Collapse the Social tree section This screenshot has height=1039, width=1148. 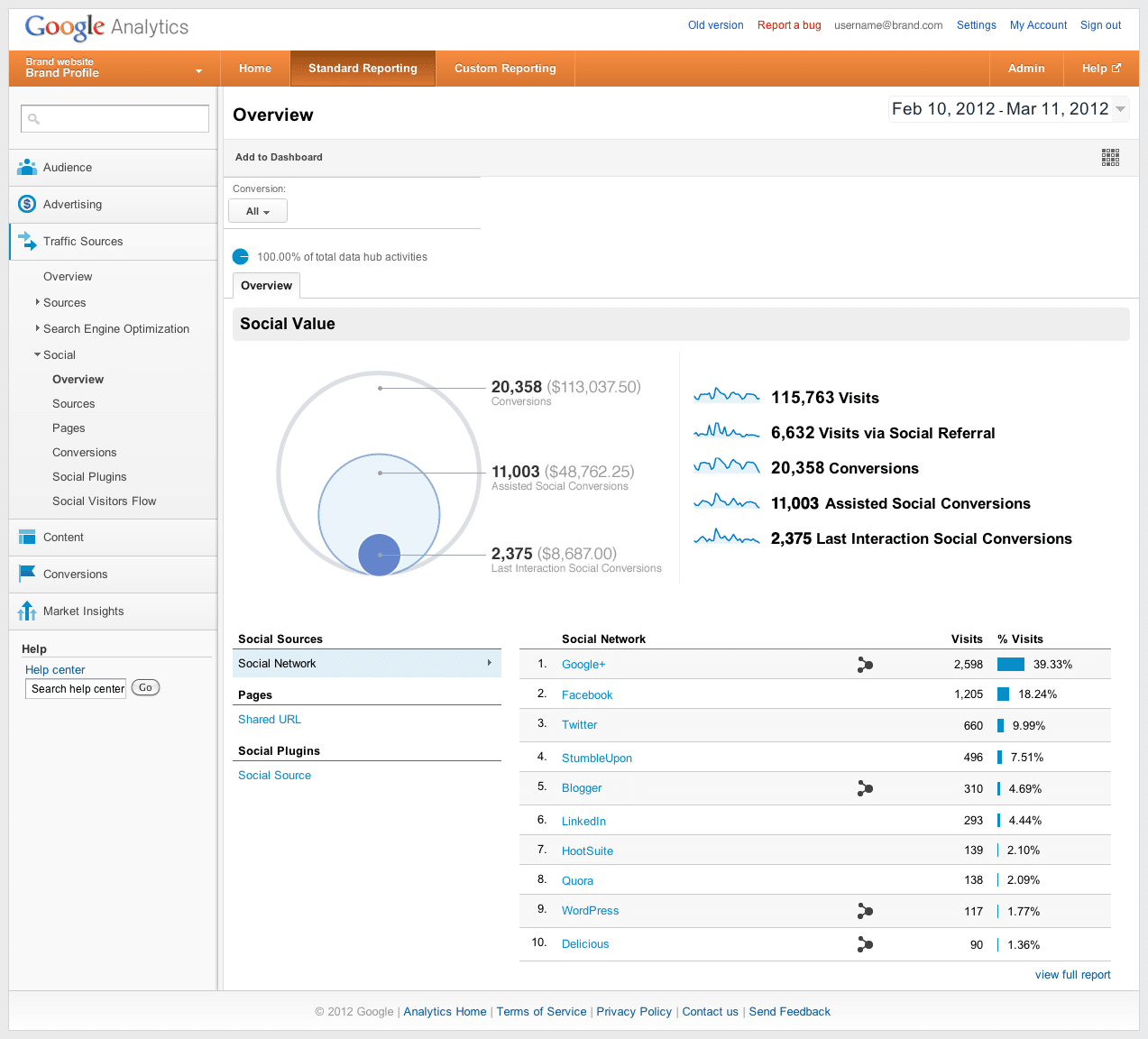click(x=38, y=354)
